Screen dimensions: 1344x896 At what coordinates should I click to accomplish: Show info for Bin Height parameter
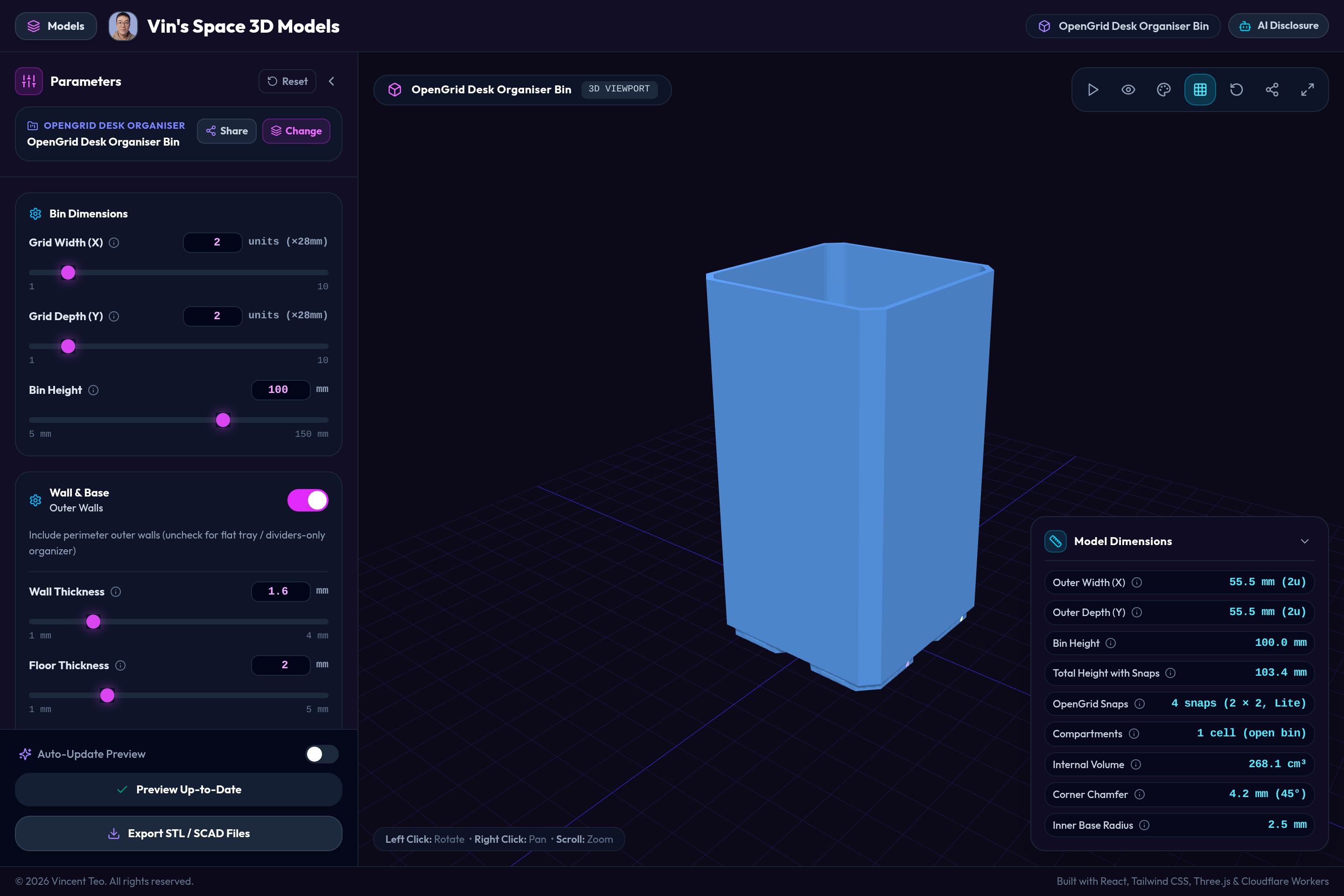(x=93, y=390)
